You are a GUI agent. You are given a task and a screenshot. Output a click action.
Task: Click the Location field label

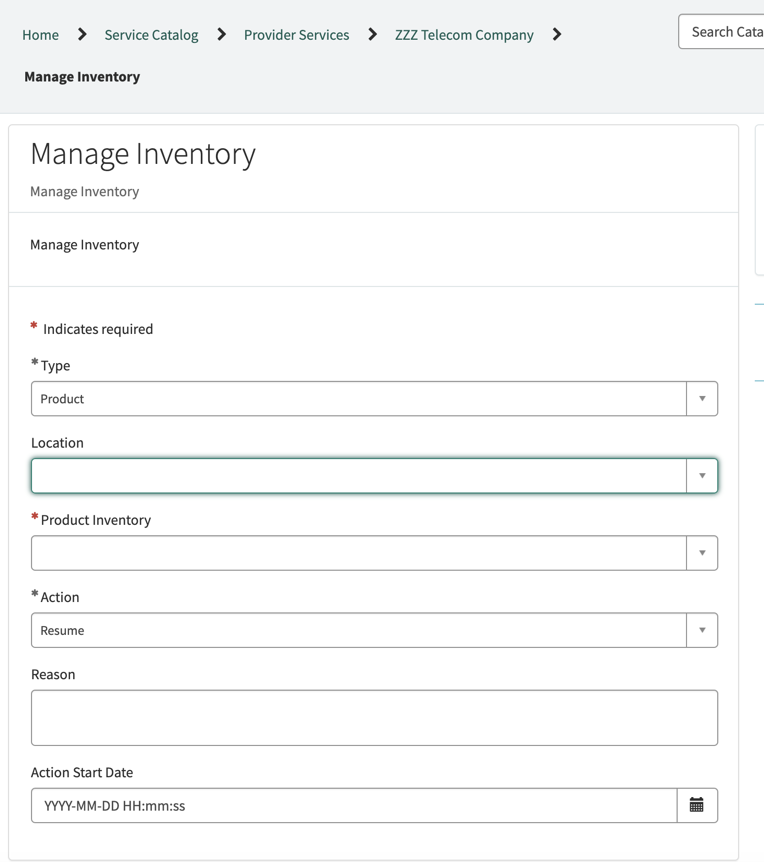point(57,443)
